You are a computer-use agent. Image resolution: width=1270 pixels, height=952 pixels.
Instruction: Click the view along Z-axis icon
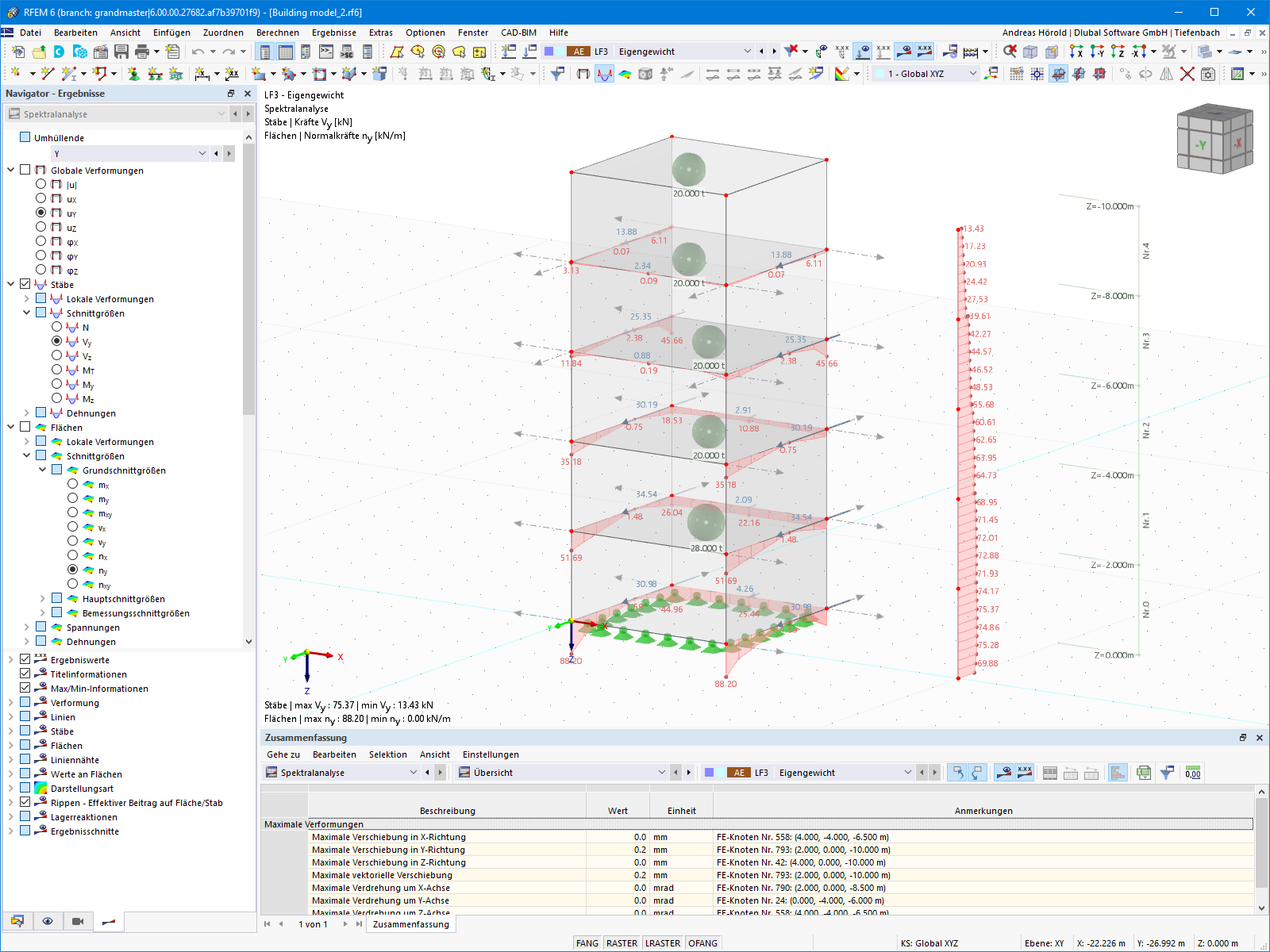point(1118,52)
